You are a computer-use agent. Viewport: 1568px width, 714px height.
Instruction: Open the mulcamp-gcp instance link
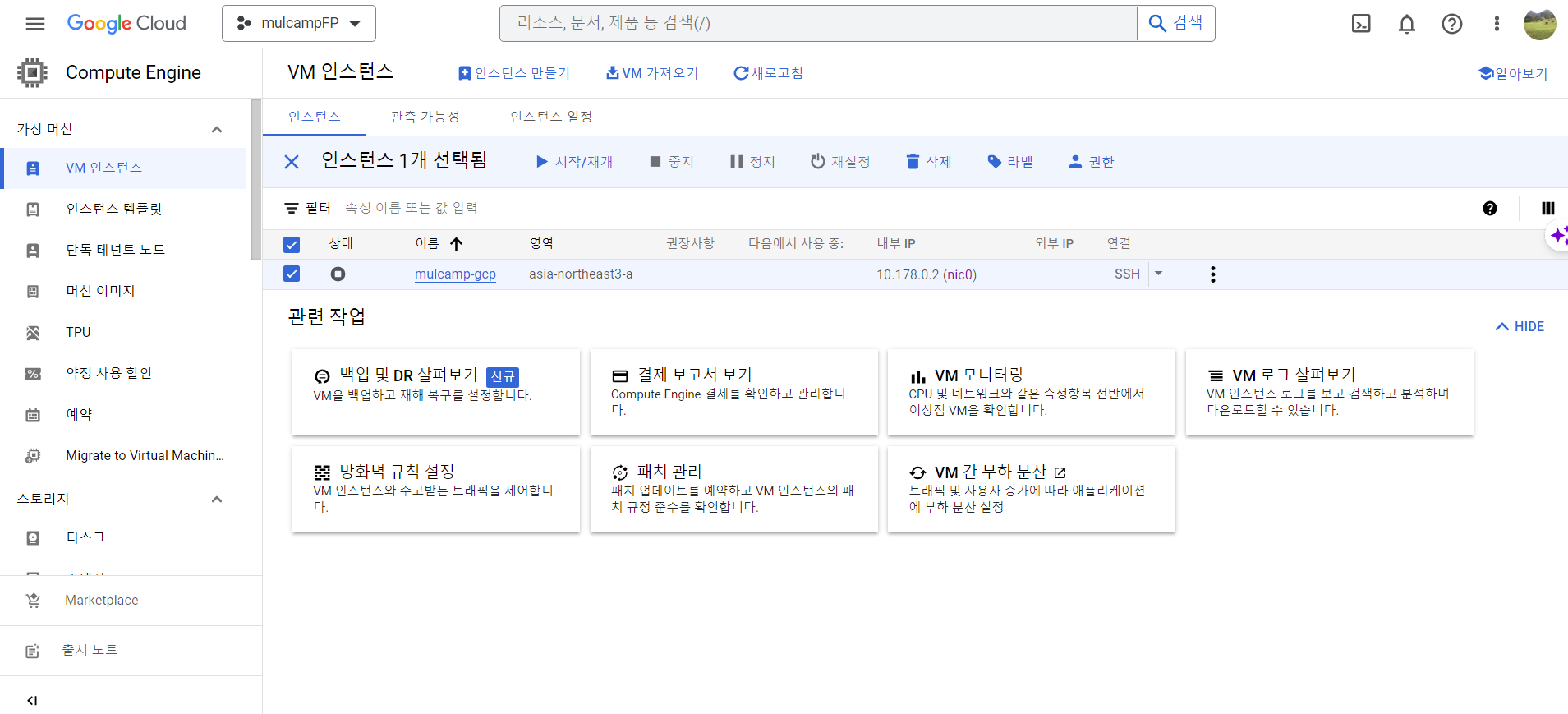tap(455, 274)
